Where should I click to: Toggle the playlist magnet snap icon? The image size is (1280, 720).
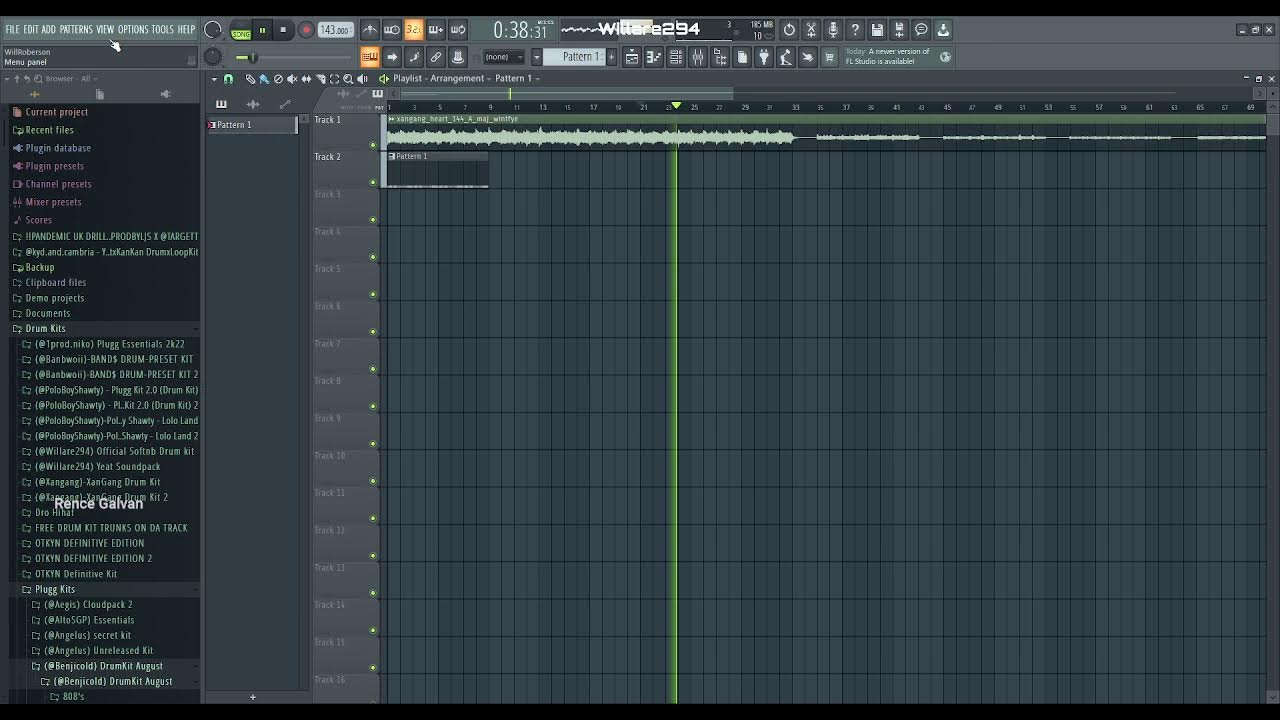pos(228,78)
